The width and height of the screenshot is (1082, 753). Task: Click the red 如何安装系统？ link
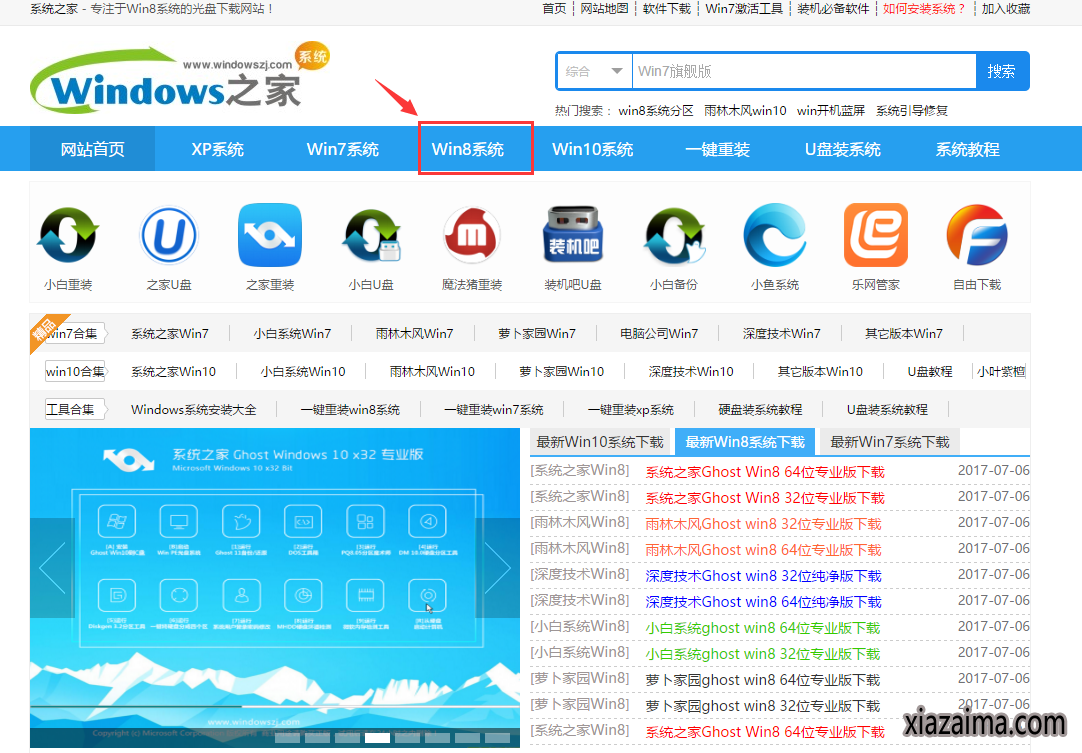tap(925, 9)
